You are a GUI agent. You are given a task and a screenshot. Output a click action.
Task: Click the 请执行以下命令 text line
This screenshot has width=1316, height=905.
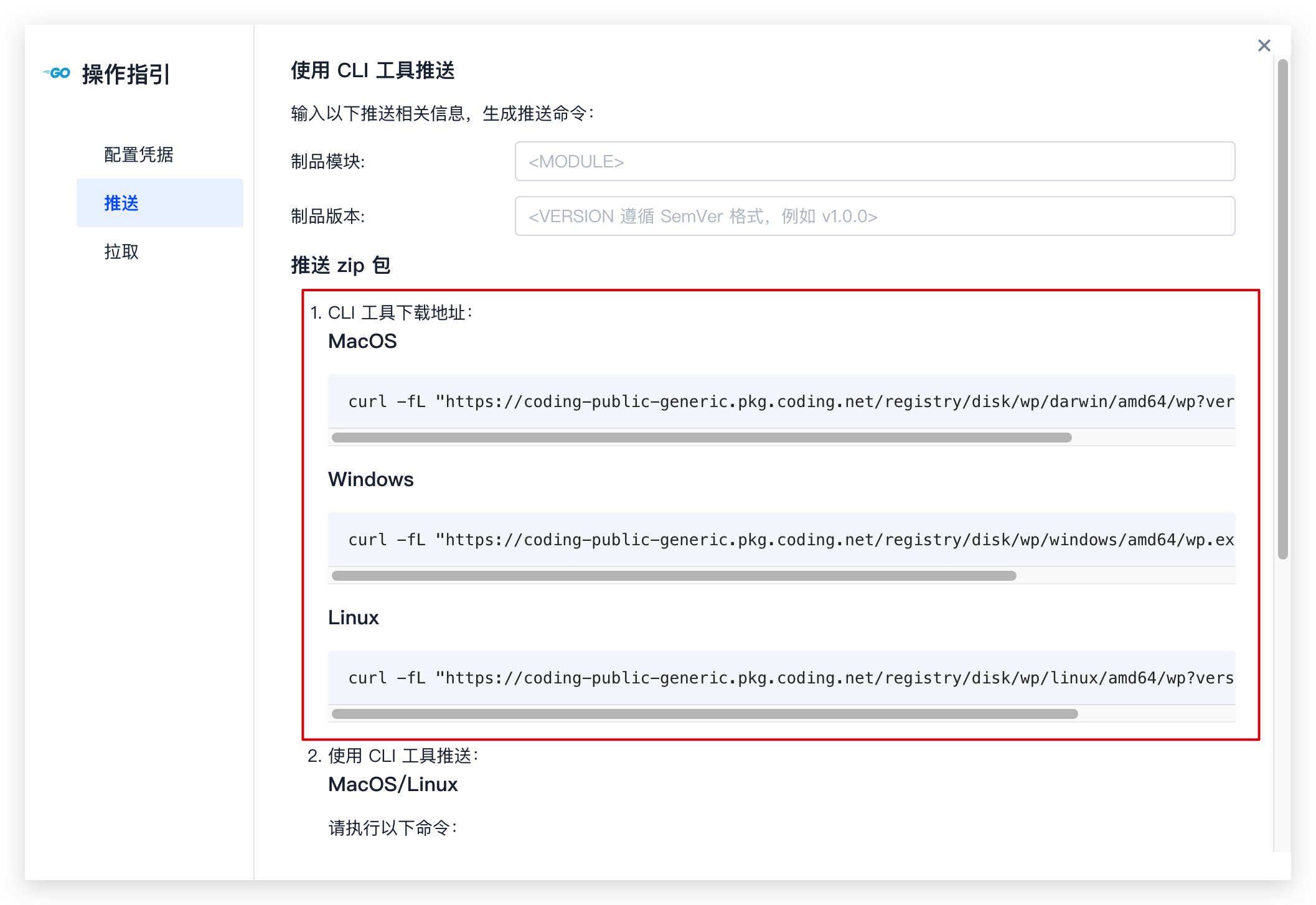[x=393, y=828]
